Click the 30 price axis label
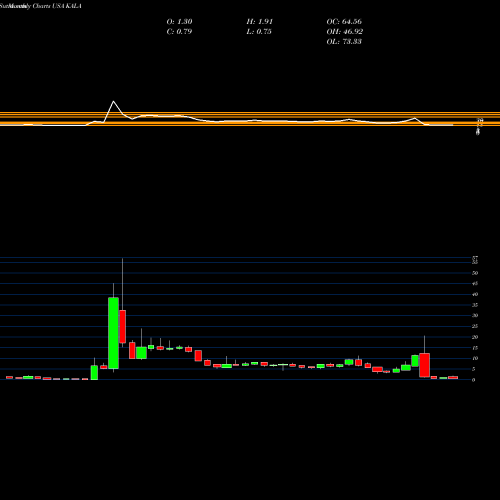 click(x=475, y=315)
